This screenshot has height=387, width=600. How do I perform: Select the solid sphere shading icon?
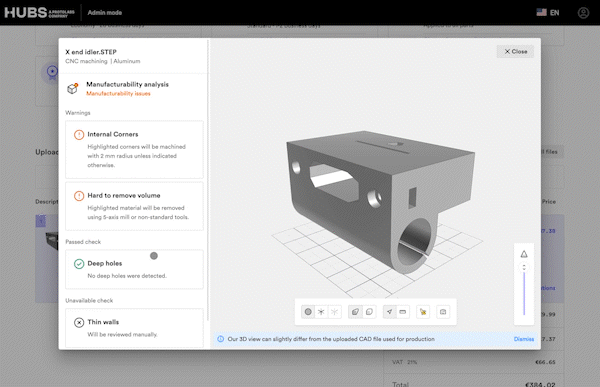308,312
